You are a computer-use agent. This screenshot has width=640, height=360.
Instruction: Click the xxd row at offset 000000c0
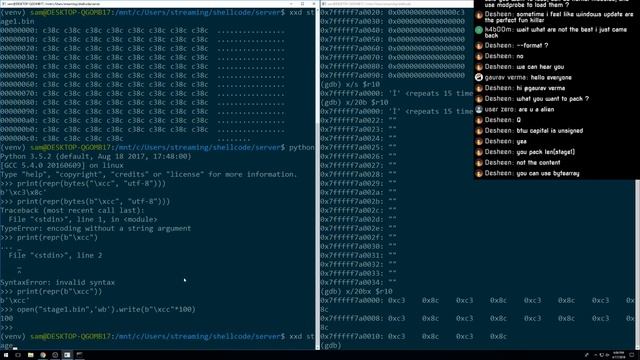point(125,138)
